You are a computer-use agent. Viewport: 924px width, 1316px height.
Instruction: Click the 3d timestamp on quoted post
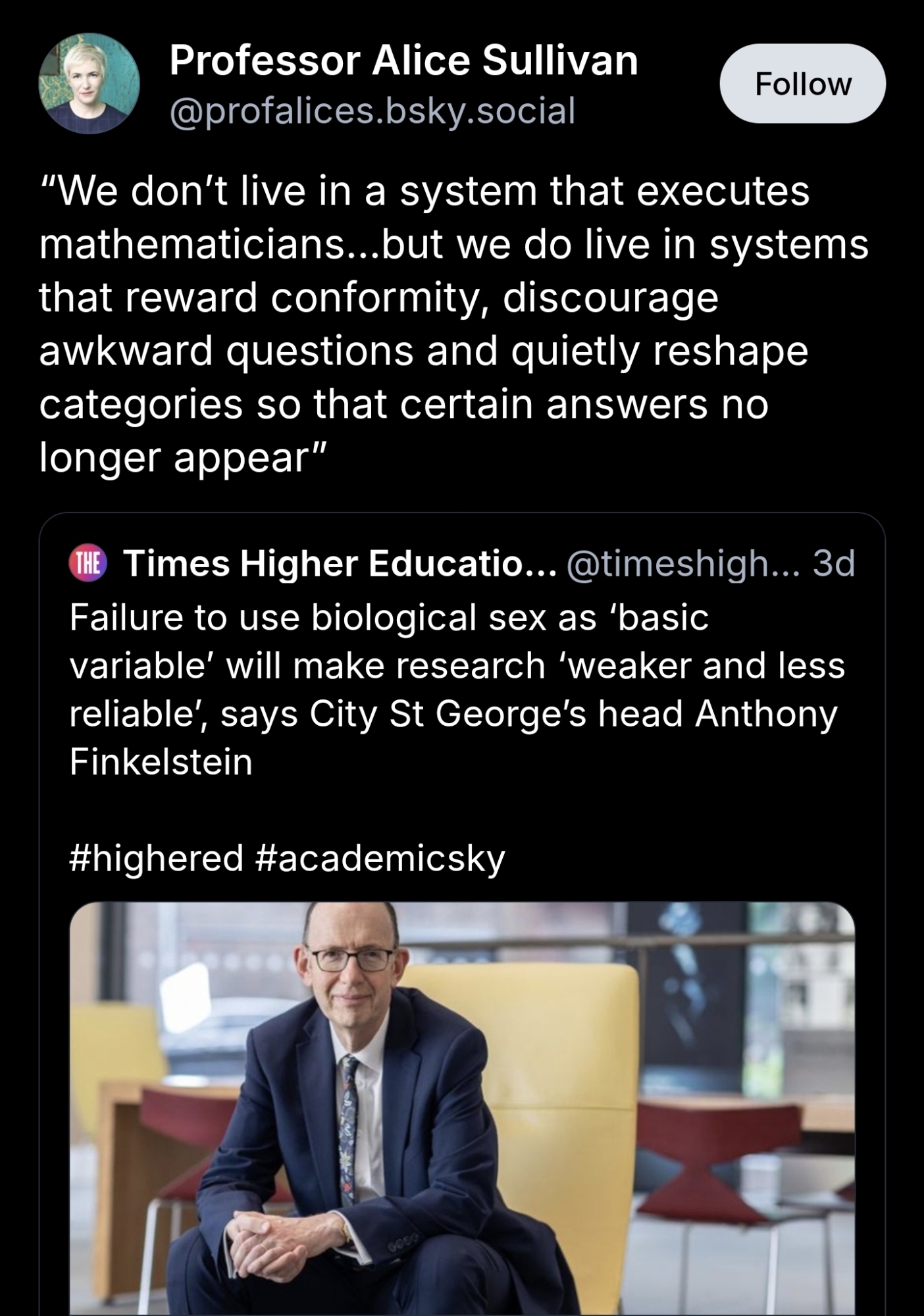tap(833, 564)
